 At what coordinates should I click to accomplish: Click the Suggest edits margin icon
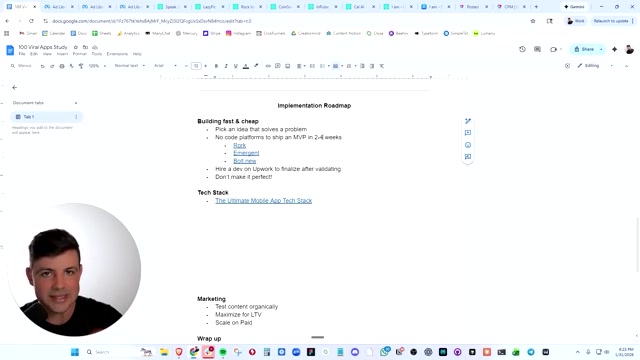click(x=468, y=157)
